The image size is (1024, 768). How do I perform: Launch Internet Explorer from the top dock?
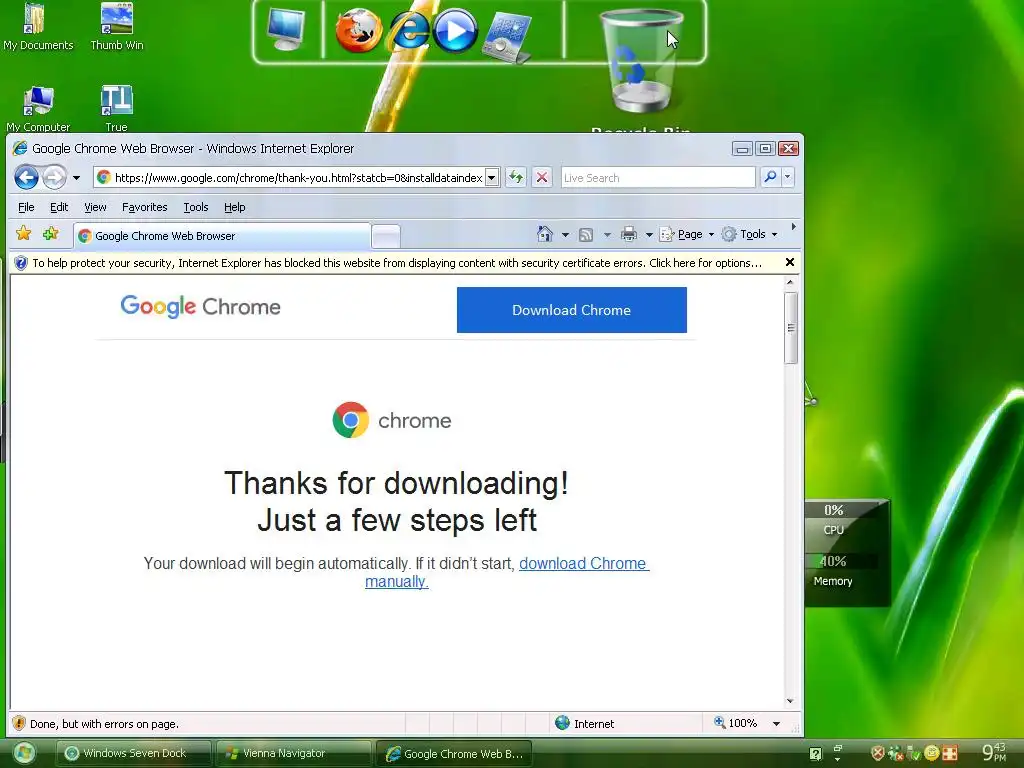point(408,30)
